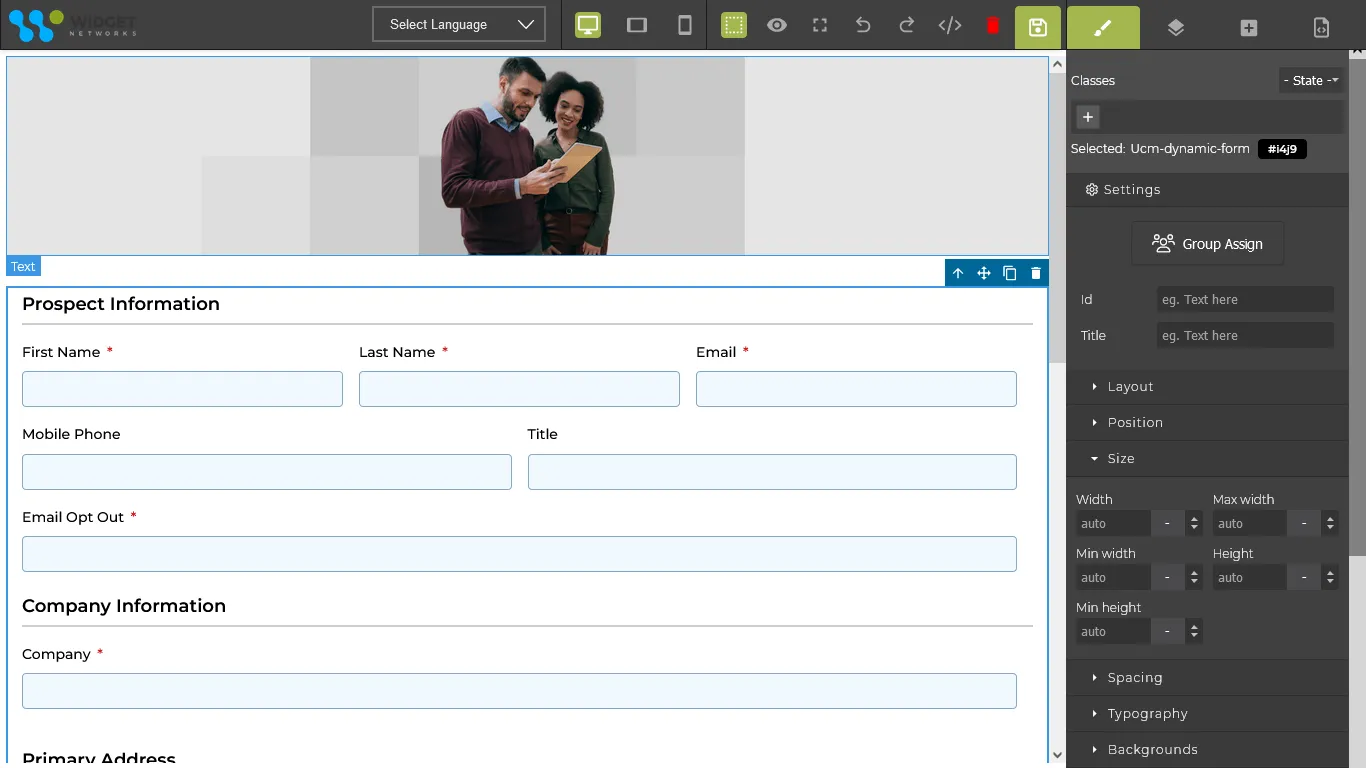Click the redo arrow icon
This screenshot has width=1366, height=768.
906,26
